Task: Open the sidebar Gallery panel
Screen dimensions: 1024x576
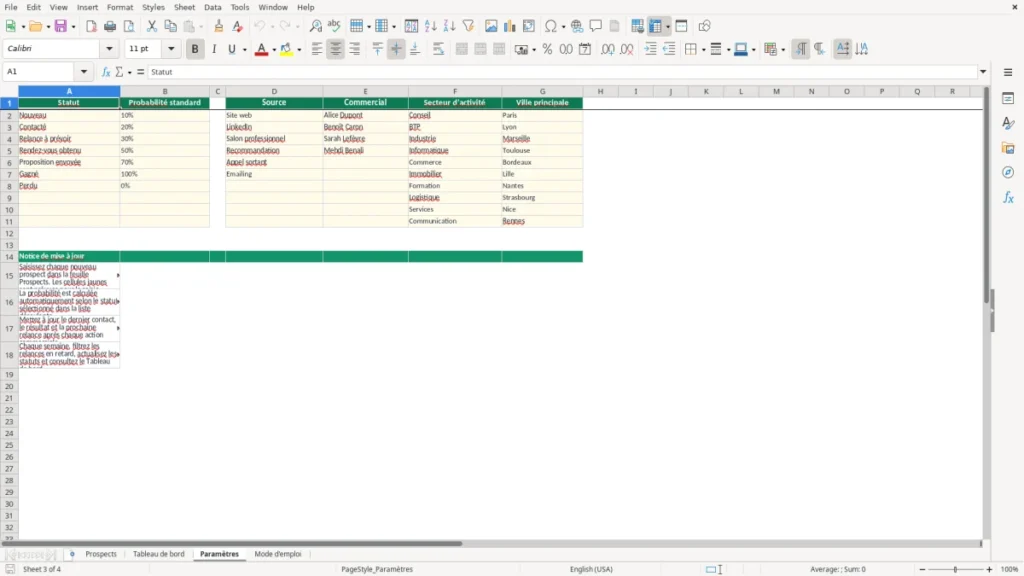Action: (1008, 148)
